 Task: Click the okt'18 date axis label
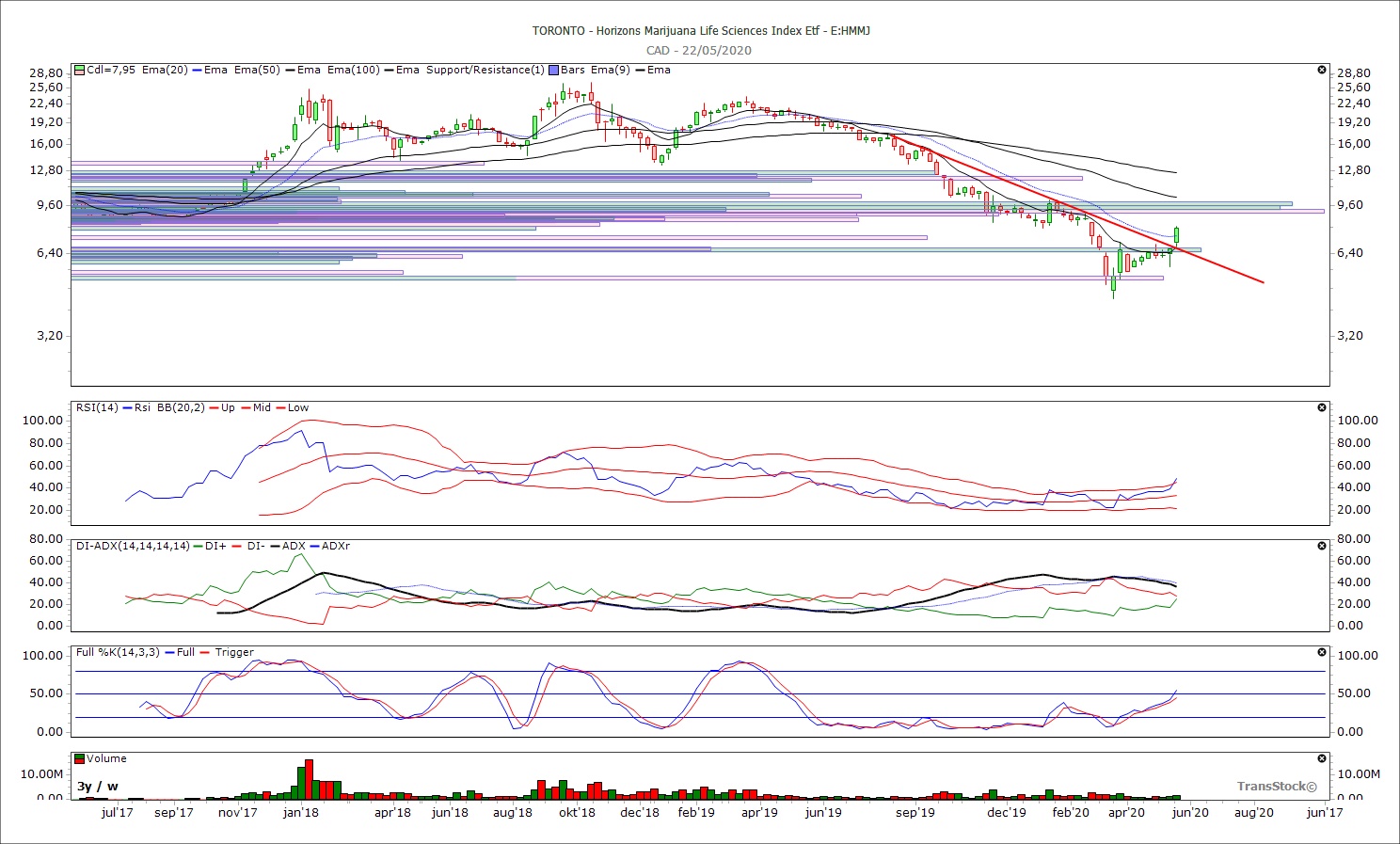point(577,813)
